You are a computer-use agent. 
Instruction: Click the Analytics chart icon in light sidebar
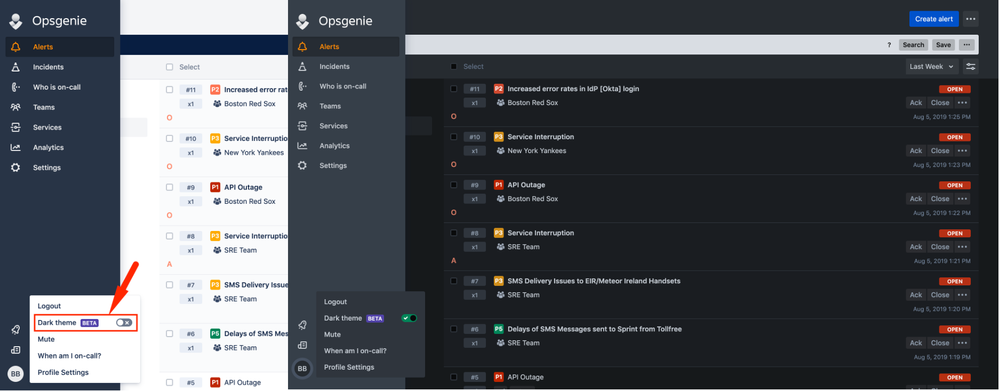click(x=15, y=147)
